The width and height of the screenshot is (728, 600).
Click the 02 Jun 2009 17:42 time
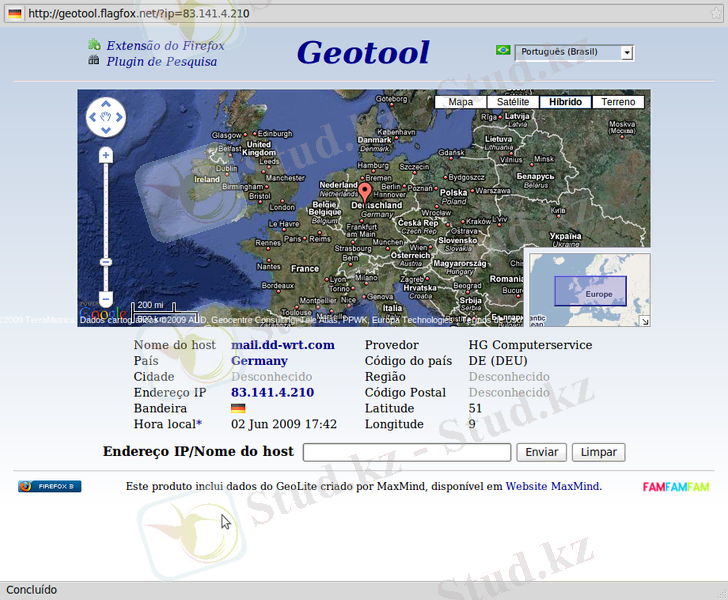[284, 424]
